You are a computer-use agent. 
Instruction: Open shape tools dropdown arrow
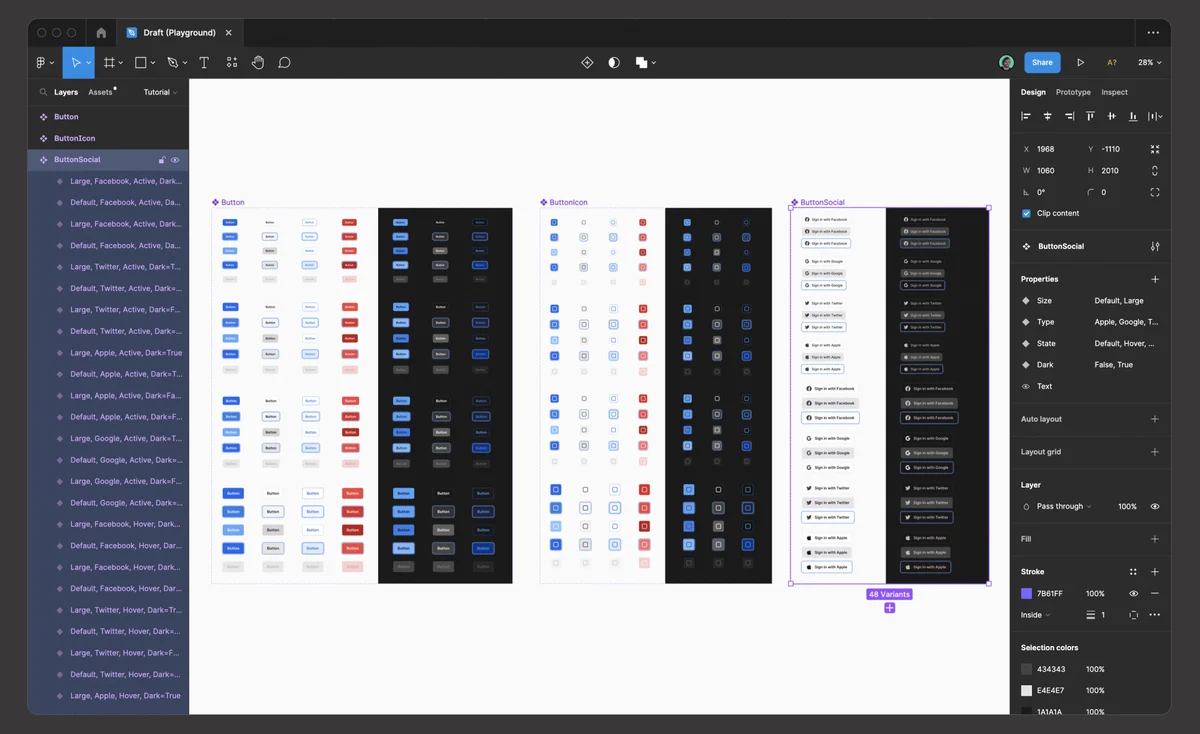153,63
